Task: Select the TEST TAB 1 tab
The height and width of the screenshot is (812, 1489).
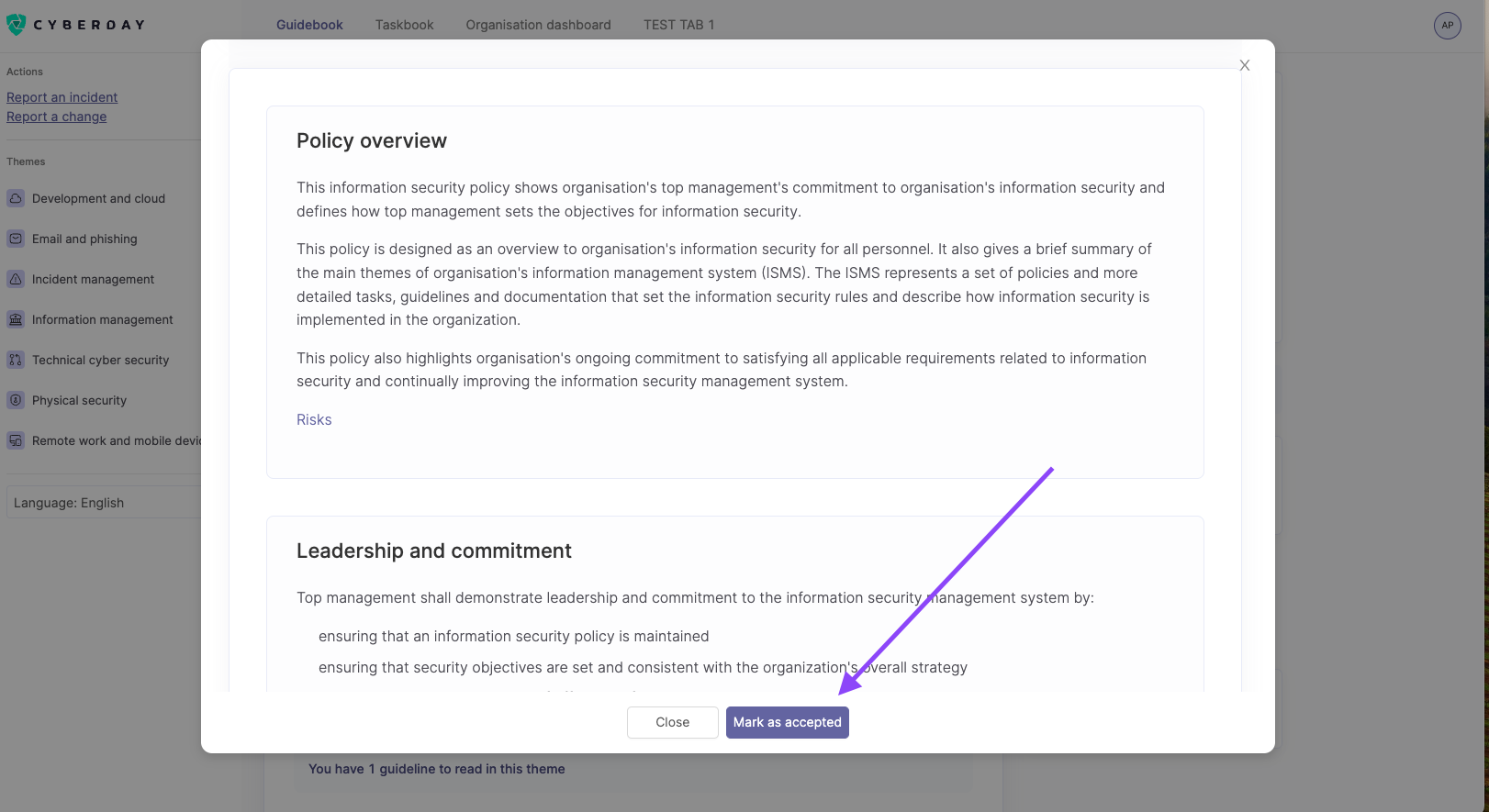Action: pos(678,25)
